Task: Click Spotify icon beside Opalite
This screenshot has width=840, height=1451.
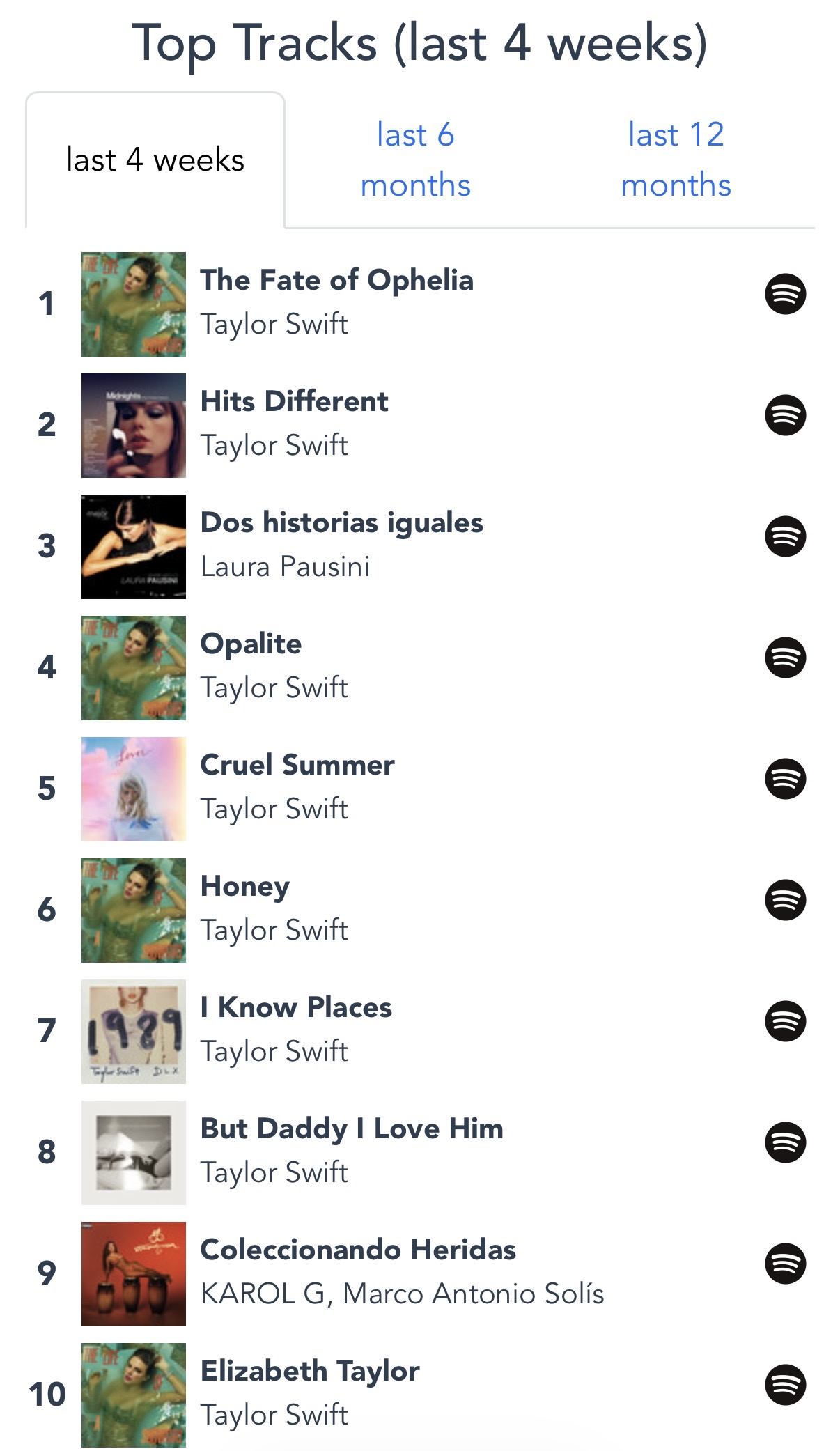Action: click(785, 658)
